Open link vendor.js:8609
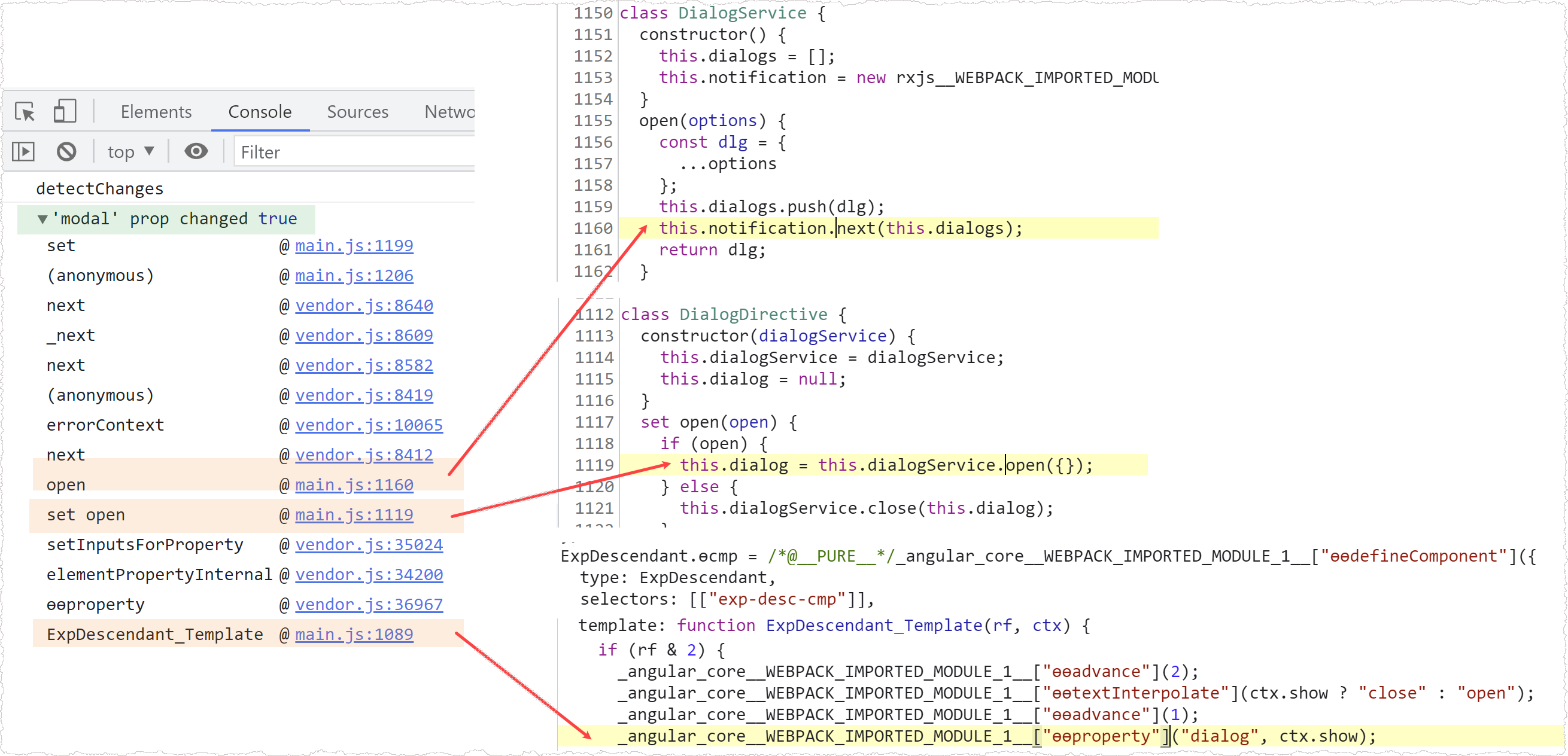The width and height of the screenshot is (1568, 756). [x=364, y=335]
